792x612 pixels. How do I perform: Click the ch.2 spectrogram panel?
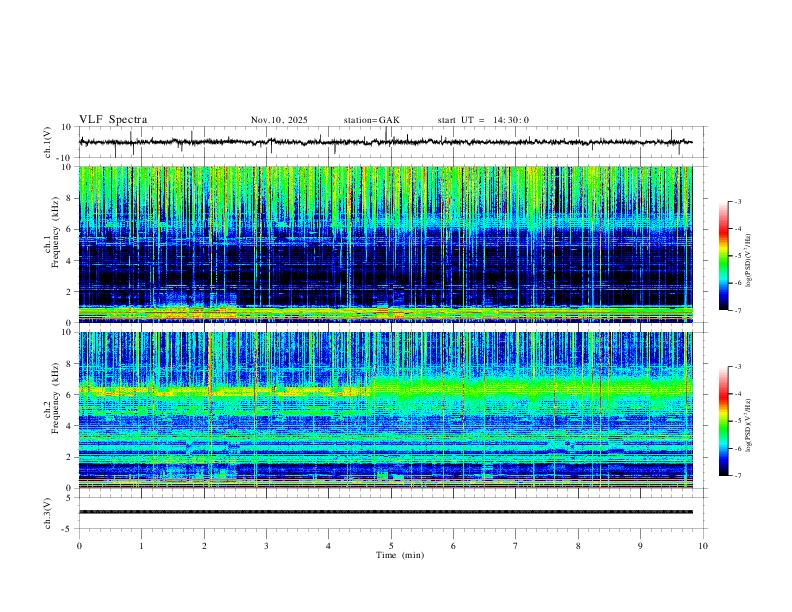385,410
